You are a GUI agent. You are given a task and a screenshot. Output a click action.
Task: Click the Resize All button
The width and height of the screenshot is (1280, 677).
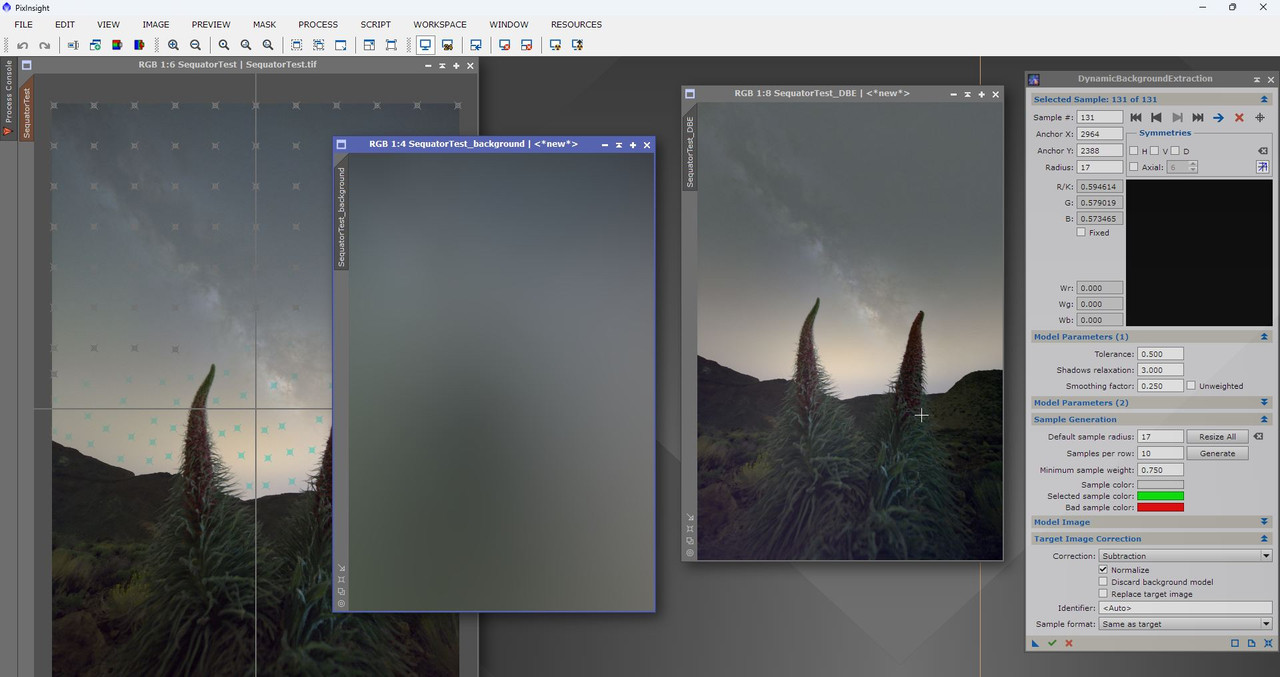click(x=1217, y=437)
